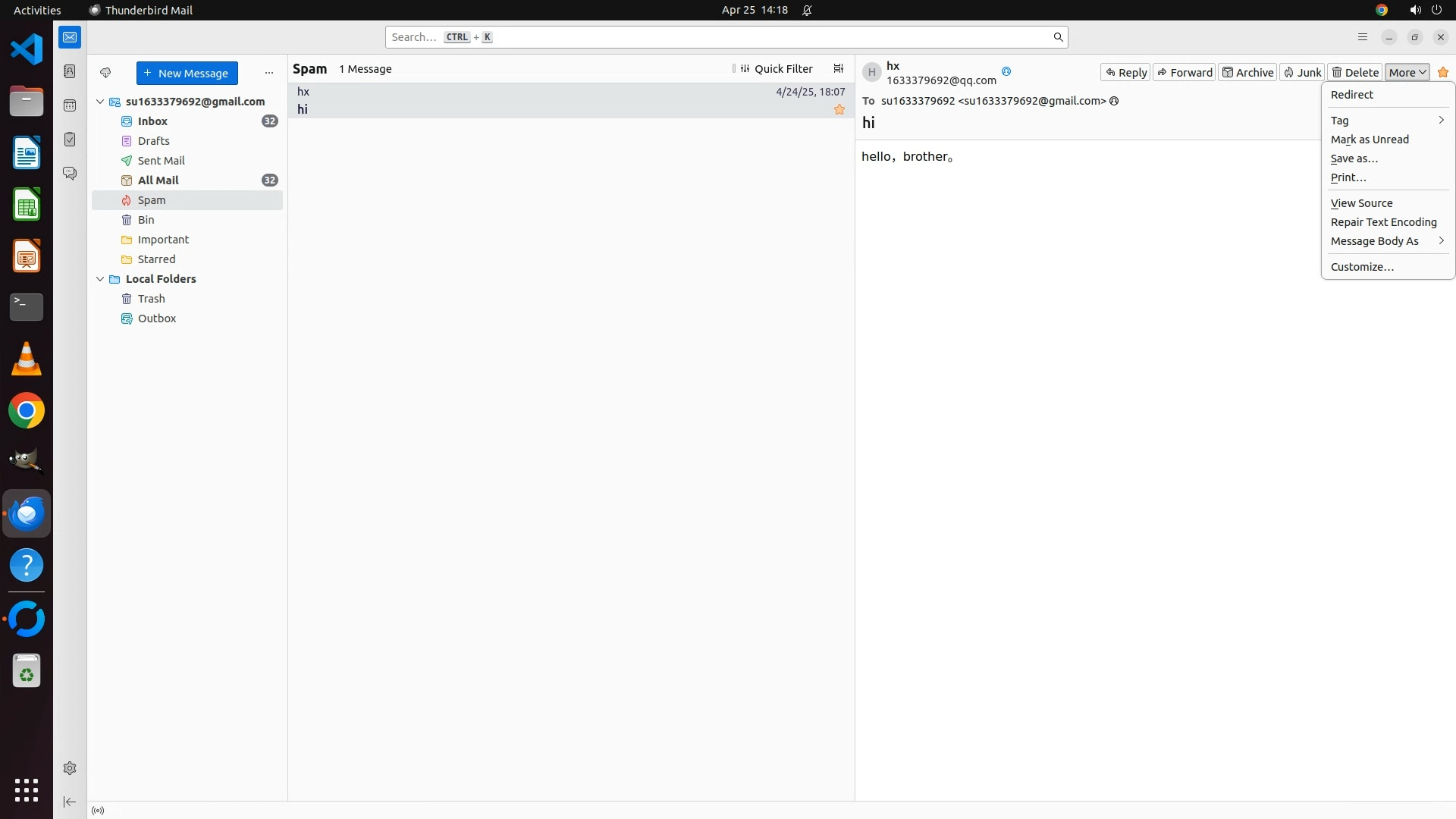Collapse the su1633379692@gmail.com account tree
This screenshot has width=1456, height=819.
tap(100, 102)
